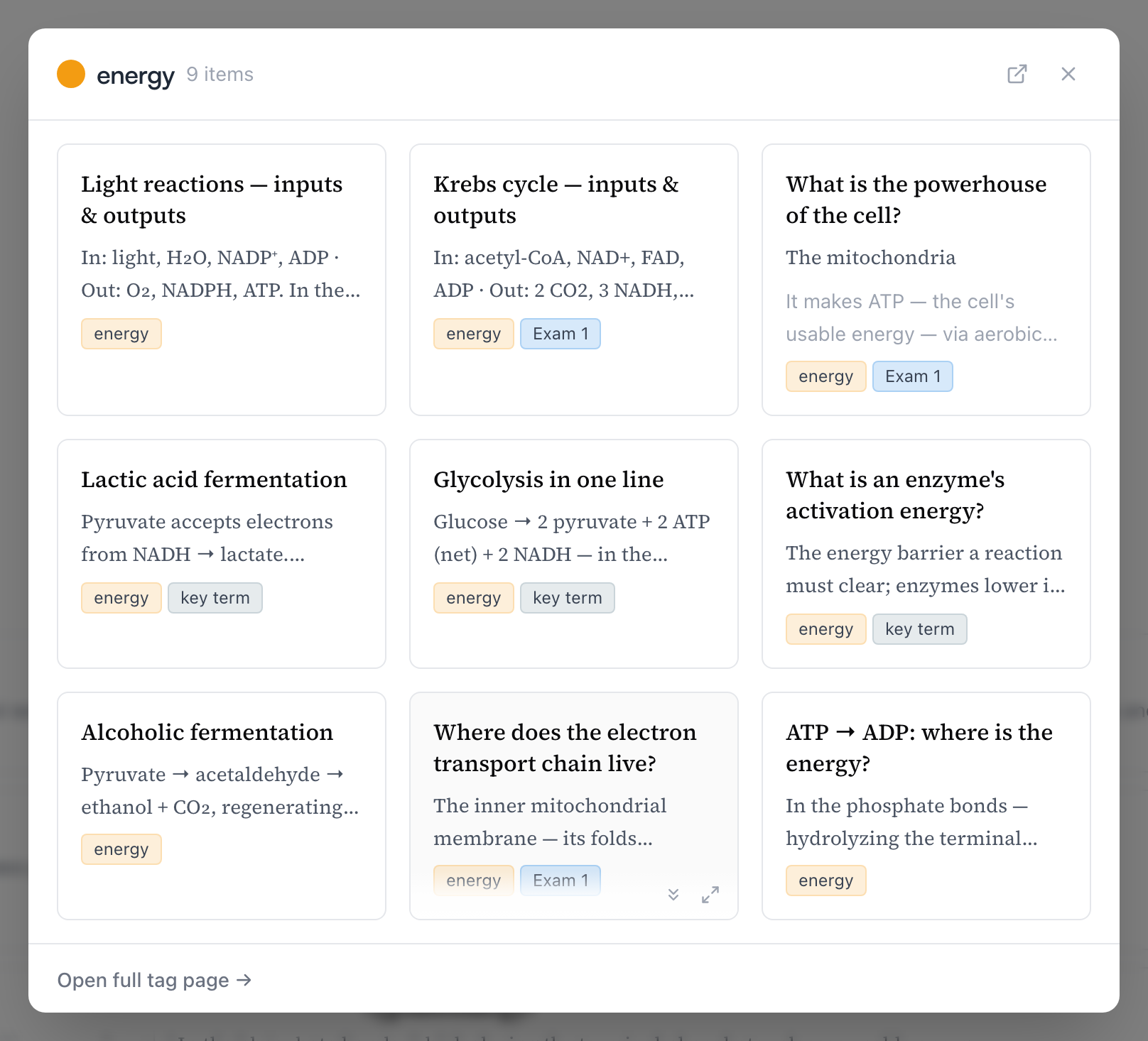This screenshot has width=1148, height=1041.
Task: Click energy tag on activation energy card
Action: coord(826,629)
